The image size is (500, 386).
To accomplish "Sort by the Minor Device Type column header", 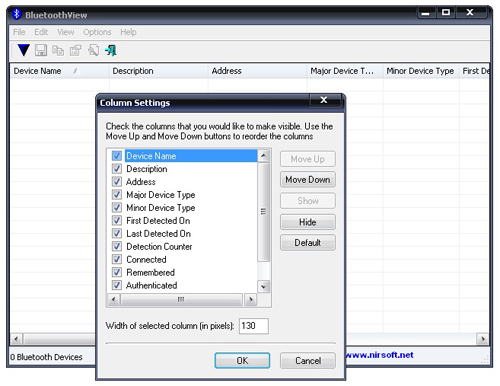I will (x=421, y=71).
